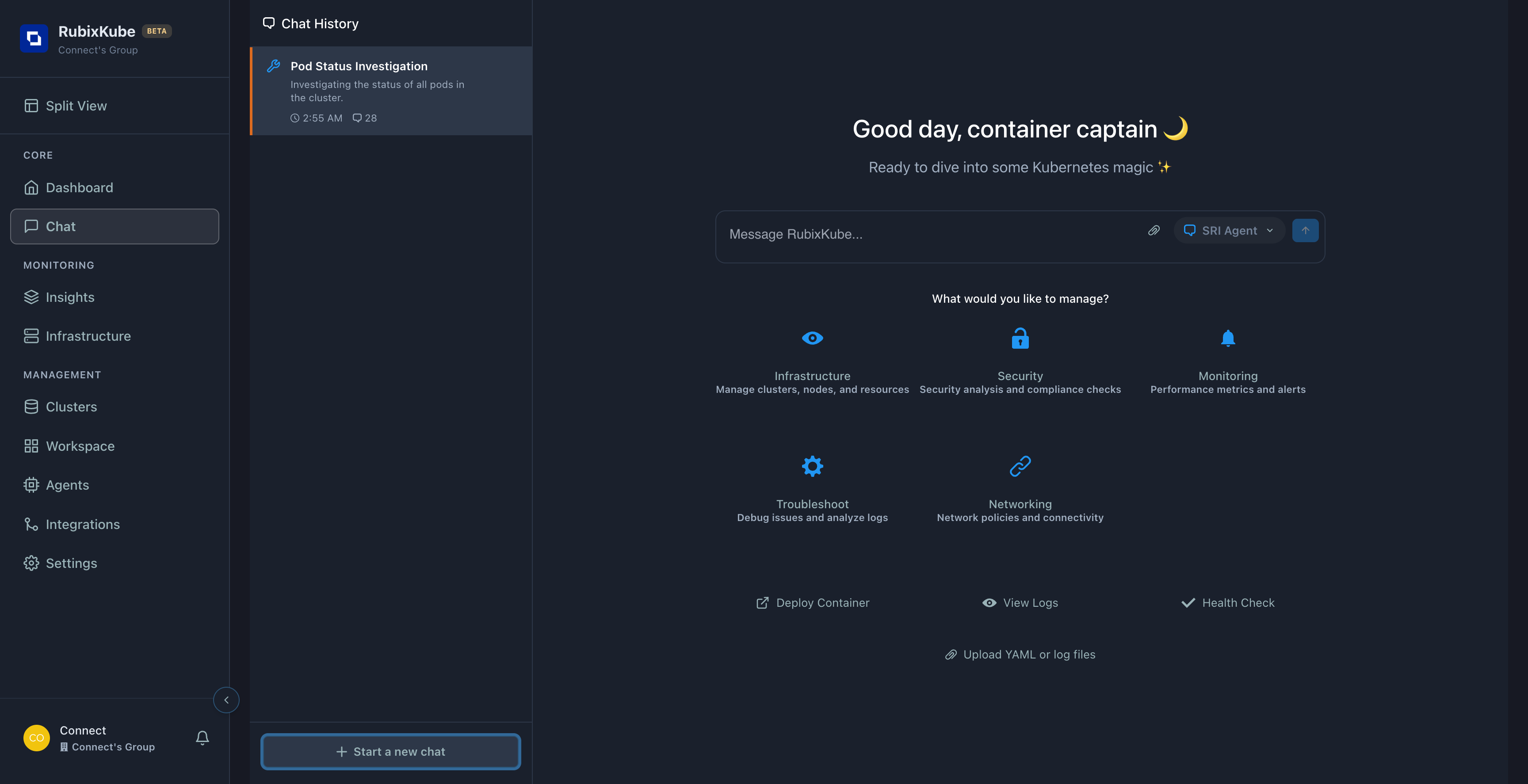1528x784 pixels.
Task: Click the notification bell icon
Action: click(202, 737)
